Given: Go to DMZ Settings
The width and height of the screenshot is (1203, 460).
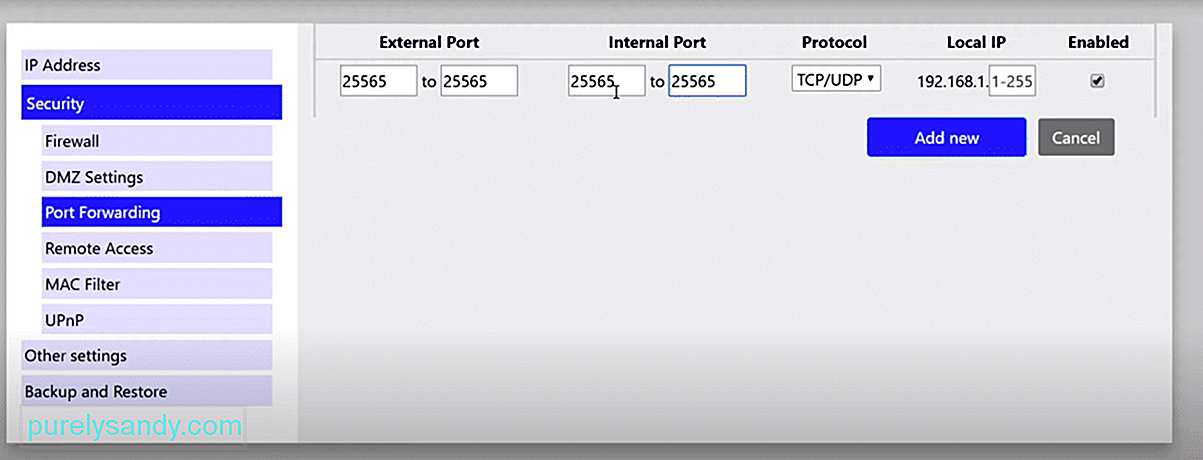Looking at the screenshot, I should [157, 177].
